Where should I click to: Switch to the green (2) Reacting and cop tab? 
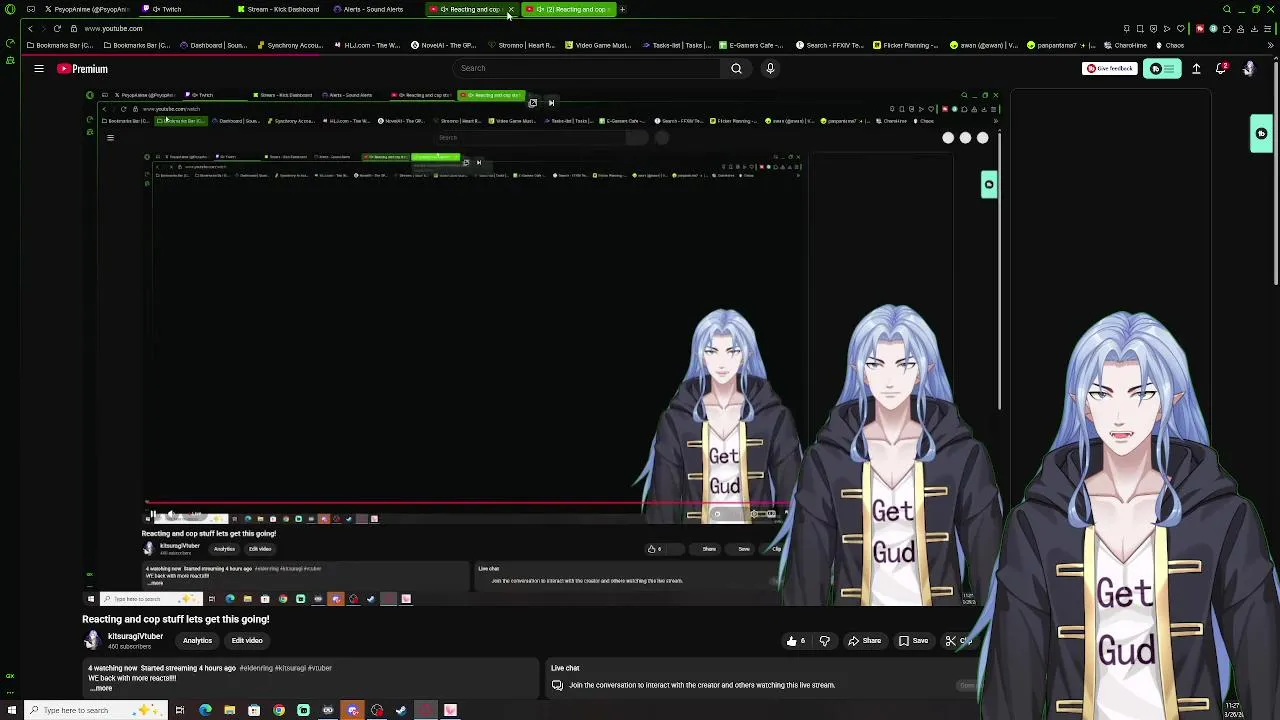pos(570,9)
